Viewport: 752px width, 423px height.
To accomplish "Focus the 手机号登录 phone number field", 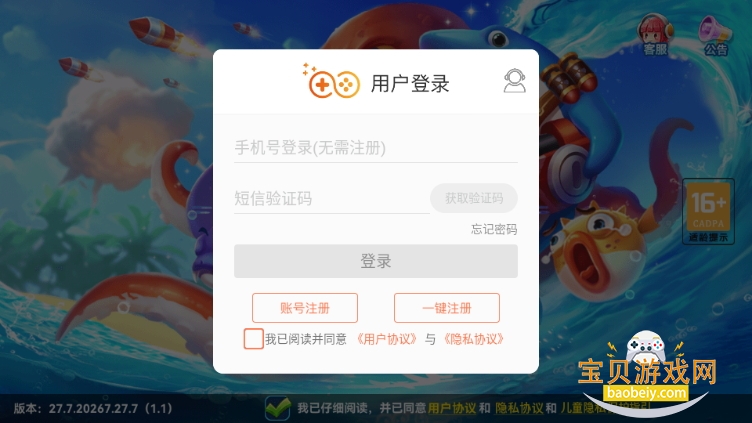I will coord(376,148).
